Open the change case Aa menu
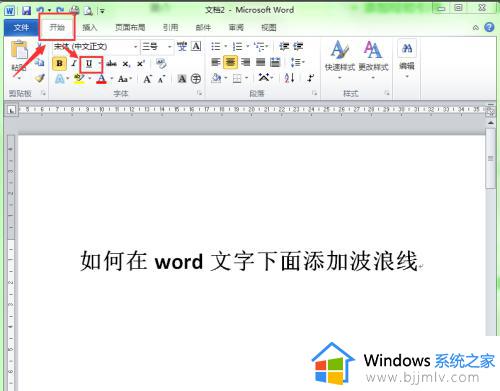 tap(124, 79)
